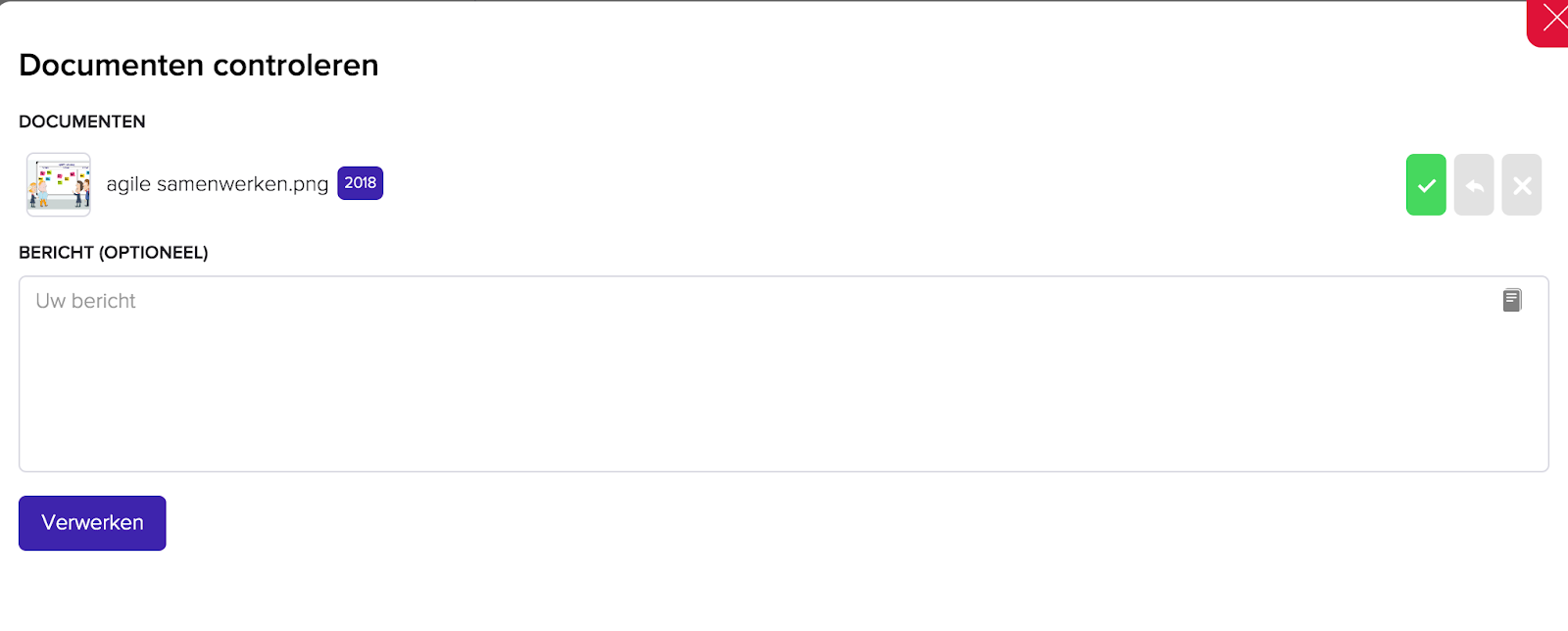Focus the Uw bericht message field
This screenshot has height=631, width=1568.
(784, 373)
